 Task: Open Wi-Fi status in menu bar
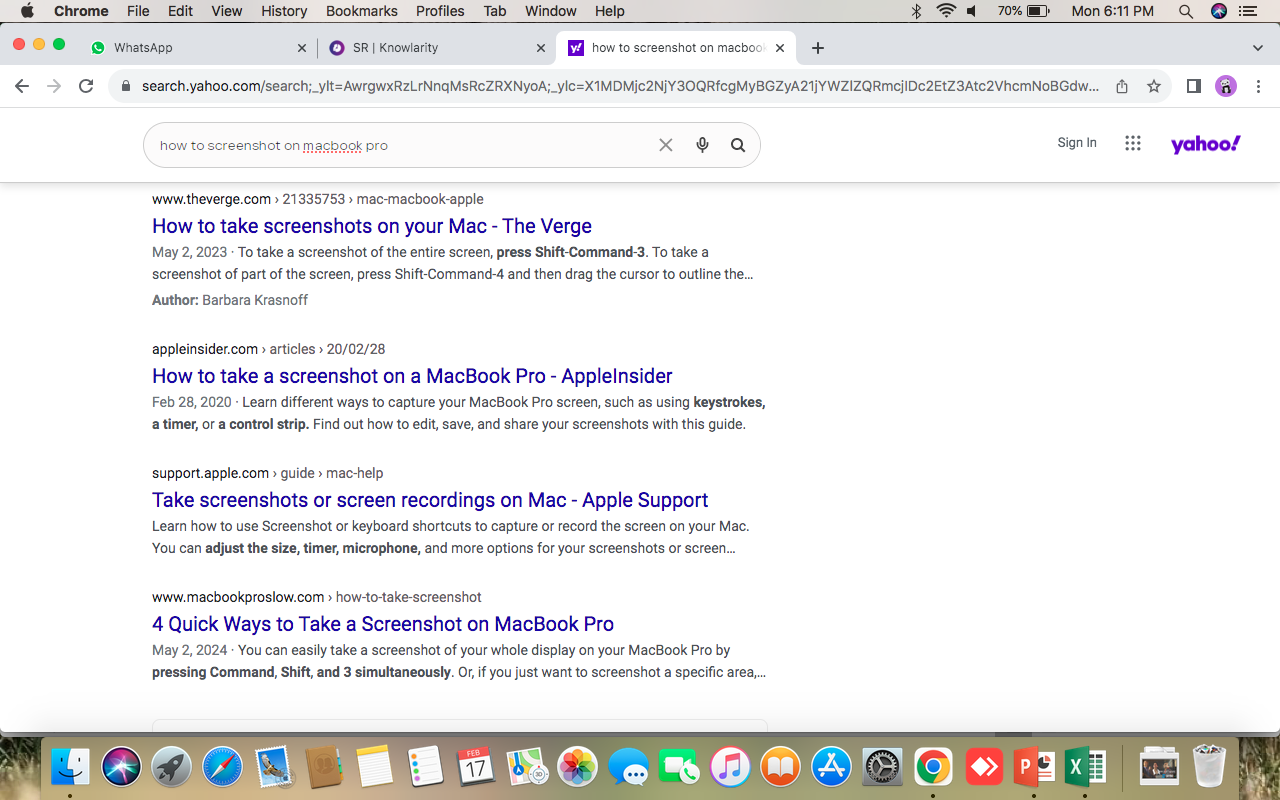click(946, 11)
